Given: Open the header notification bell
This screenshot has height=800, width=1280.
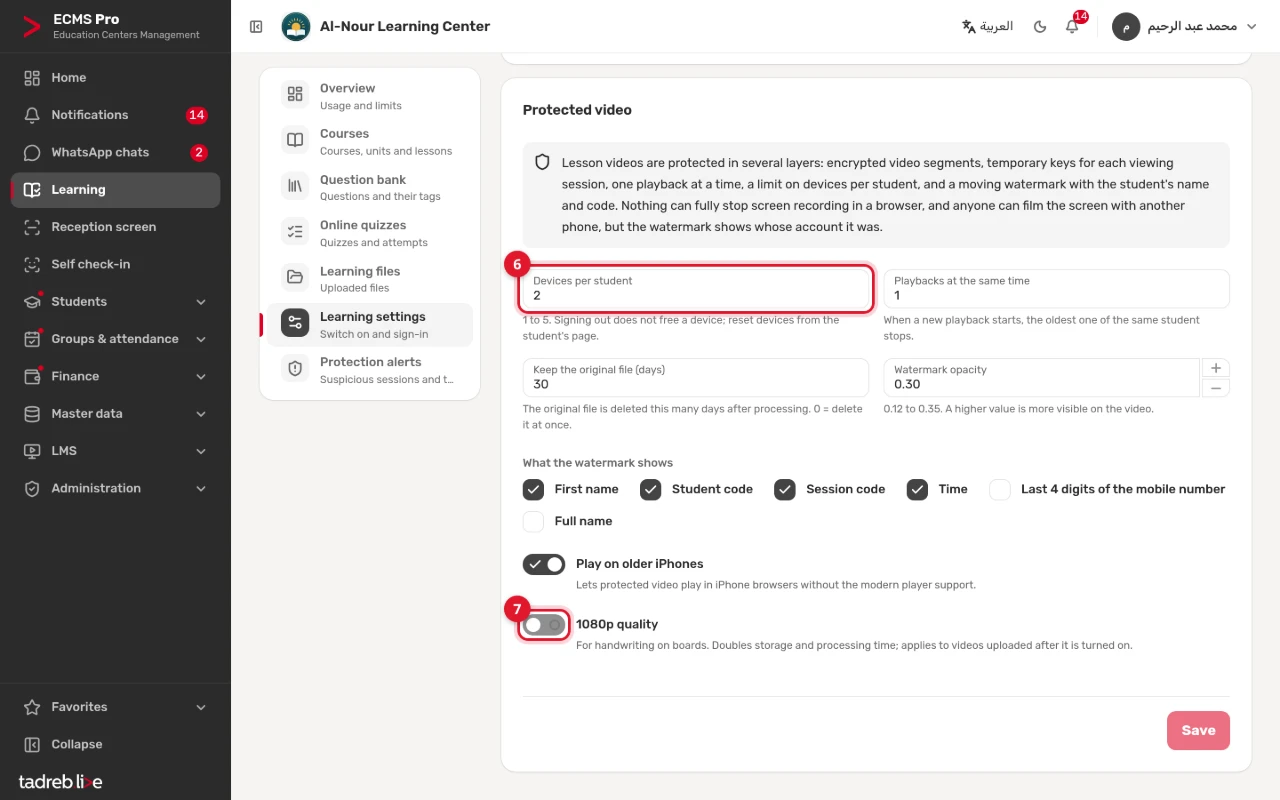Looking at the screenshot, I should [1072, 27].
